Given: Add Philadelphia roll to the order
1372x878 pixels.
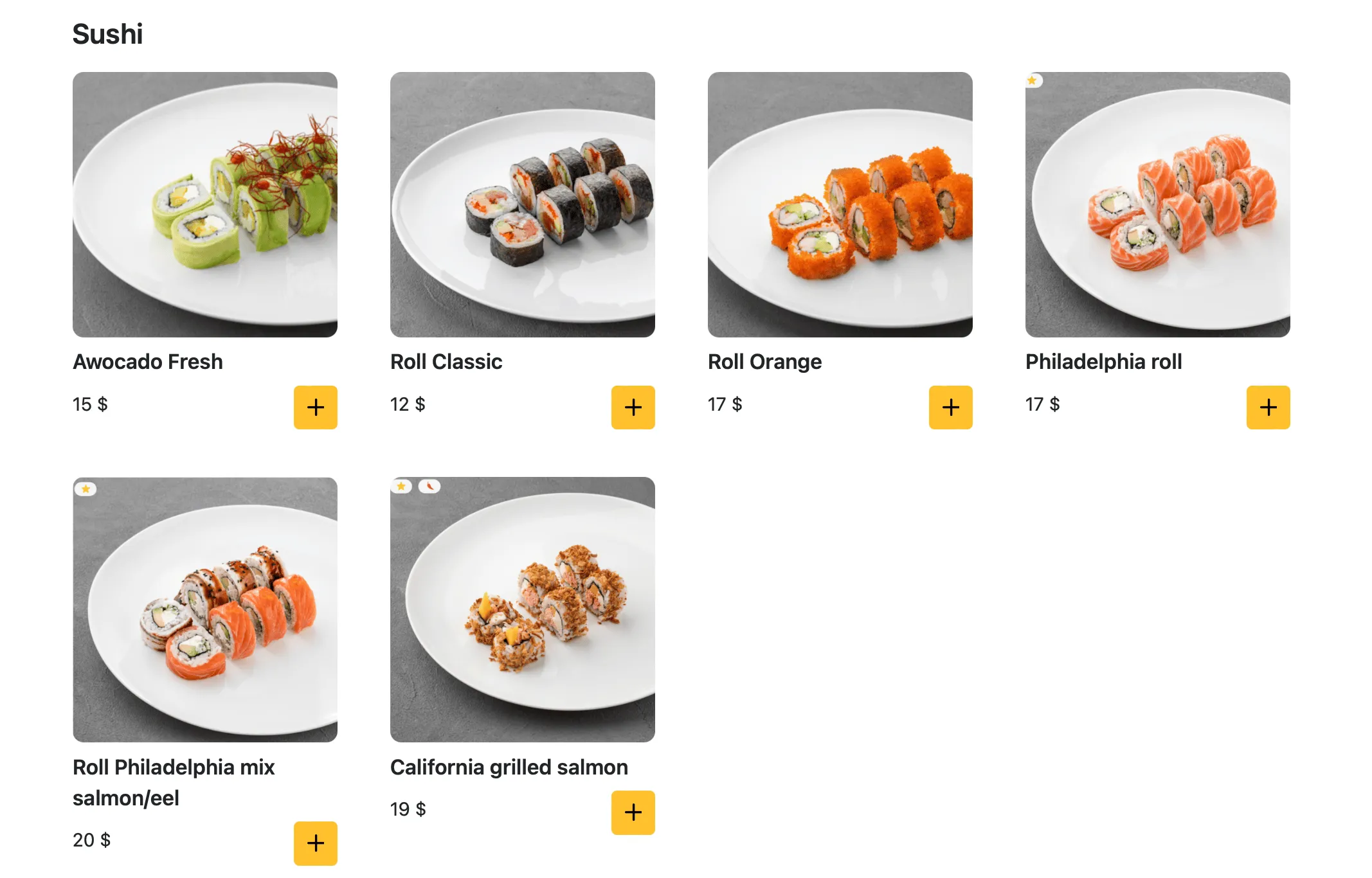Looking at the screenshot, I should pos(1268,407).
